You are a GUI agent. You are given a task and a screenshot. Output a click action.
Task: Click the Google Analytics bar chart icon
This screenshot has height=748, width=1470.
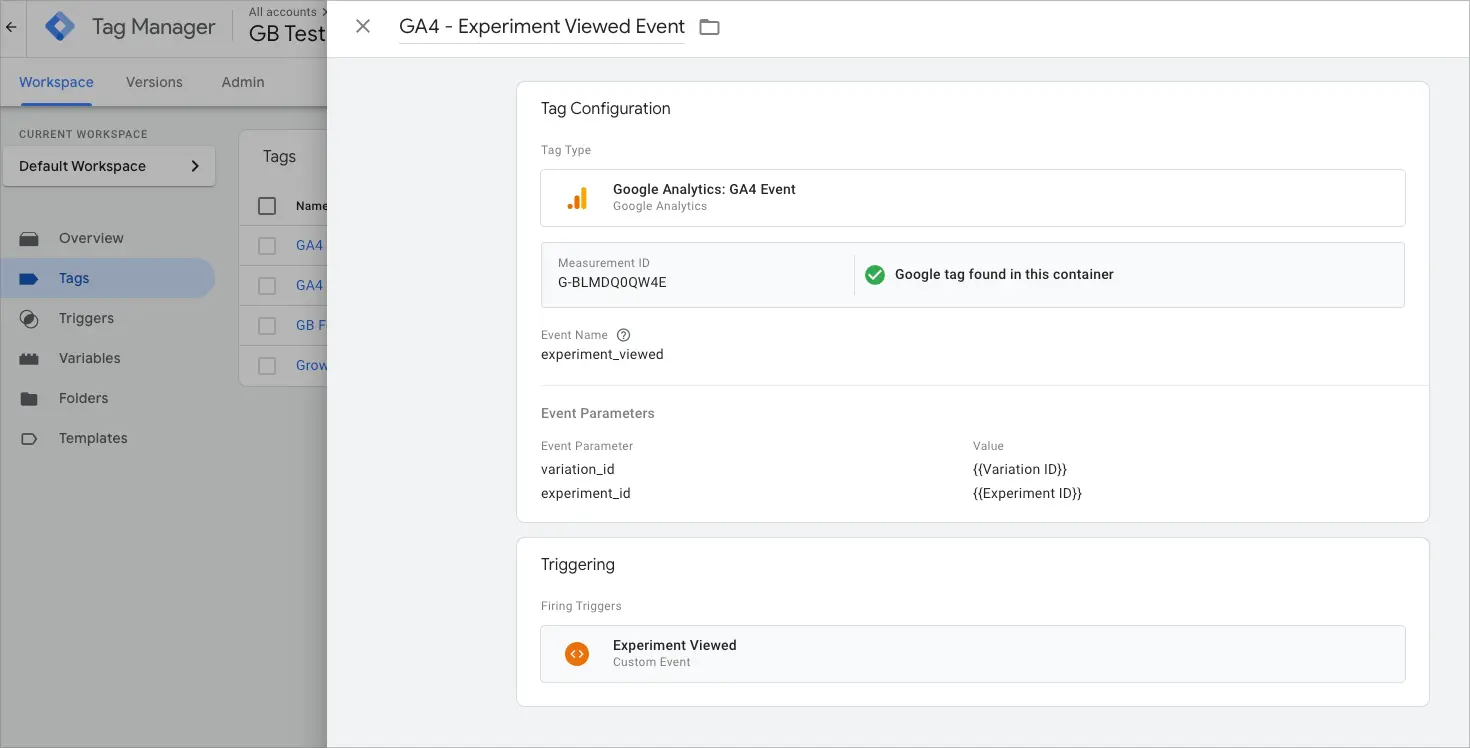[577, 198]
